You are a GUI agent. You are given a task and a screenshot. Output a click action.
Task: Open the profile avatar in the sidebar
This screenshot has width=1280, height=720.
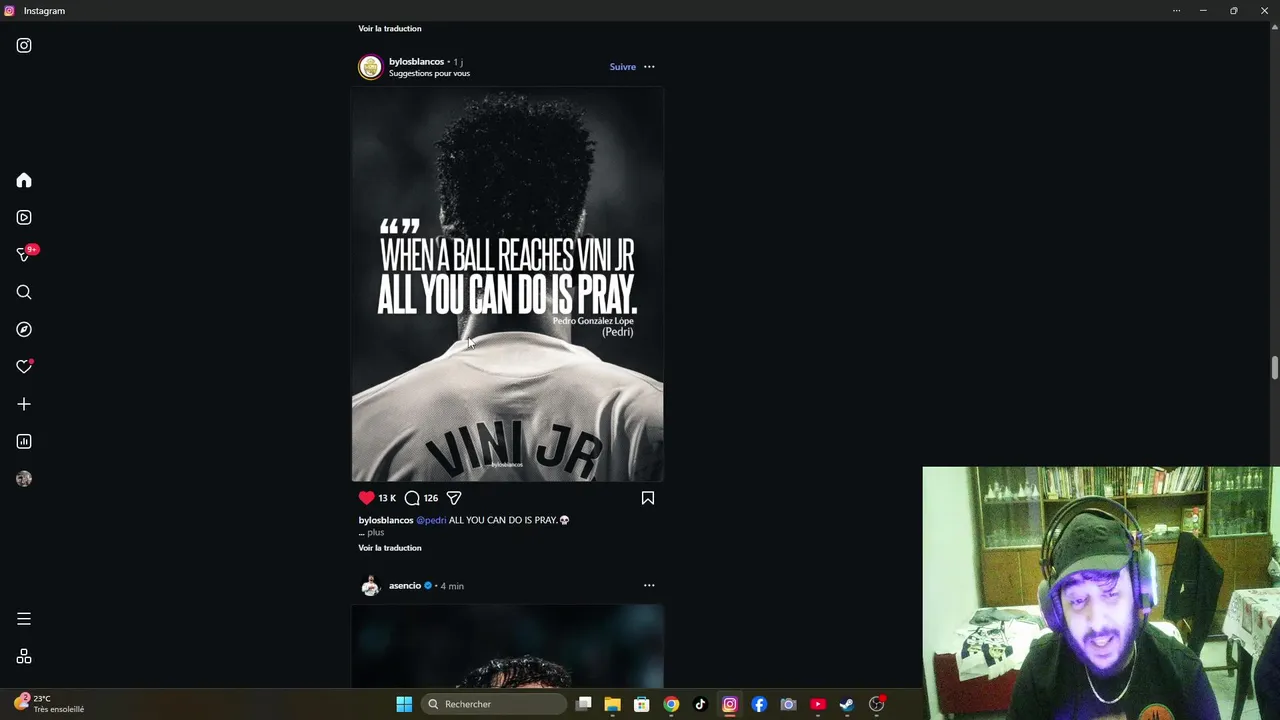[x=24, y=478]
